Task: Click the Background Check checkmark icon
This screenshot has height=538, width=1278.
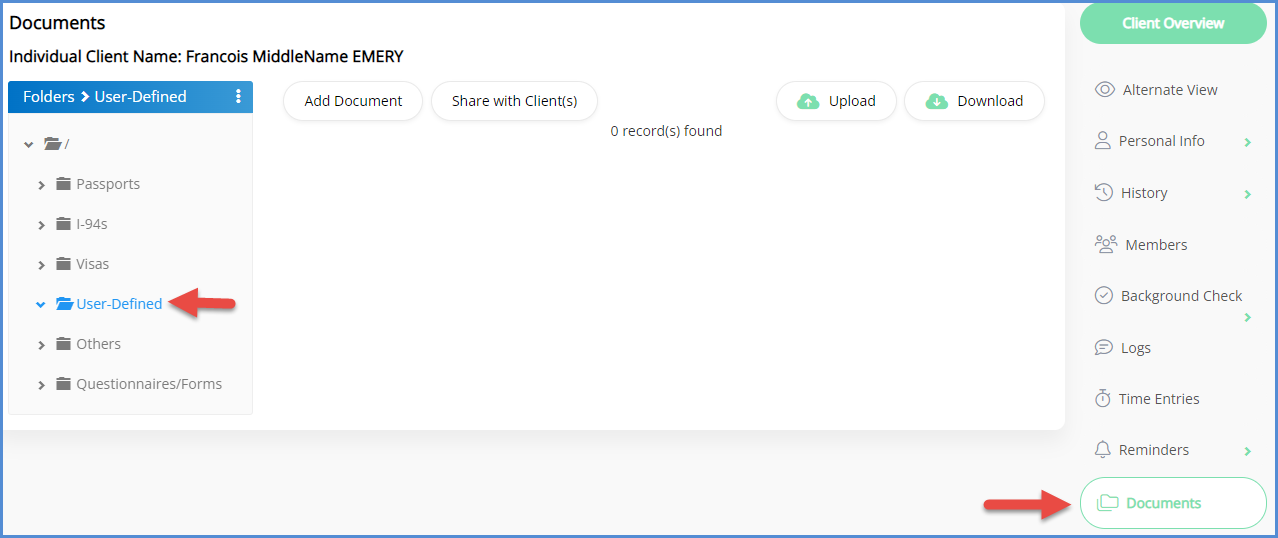Action: click(1104, 296)
